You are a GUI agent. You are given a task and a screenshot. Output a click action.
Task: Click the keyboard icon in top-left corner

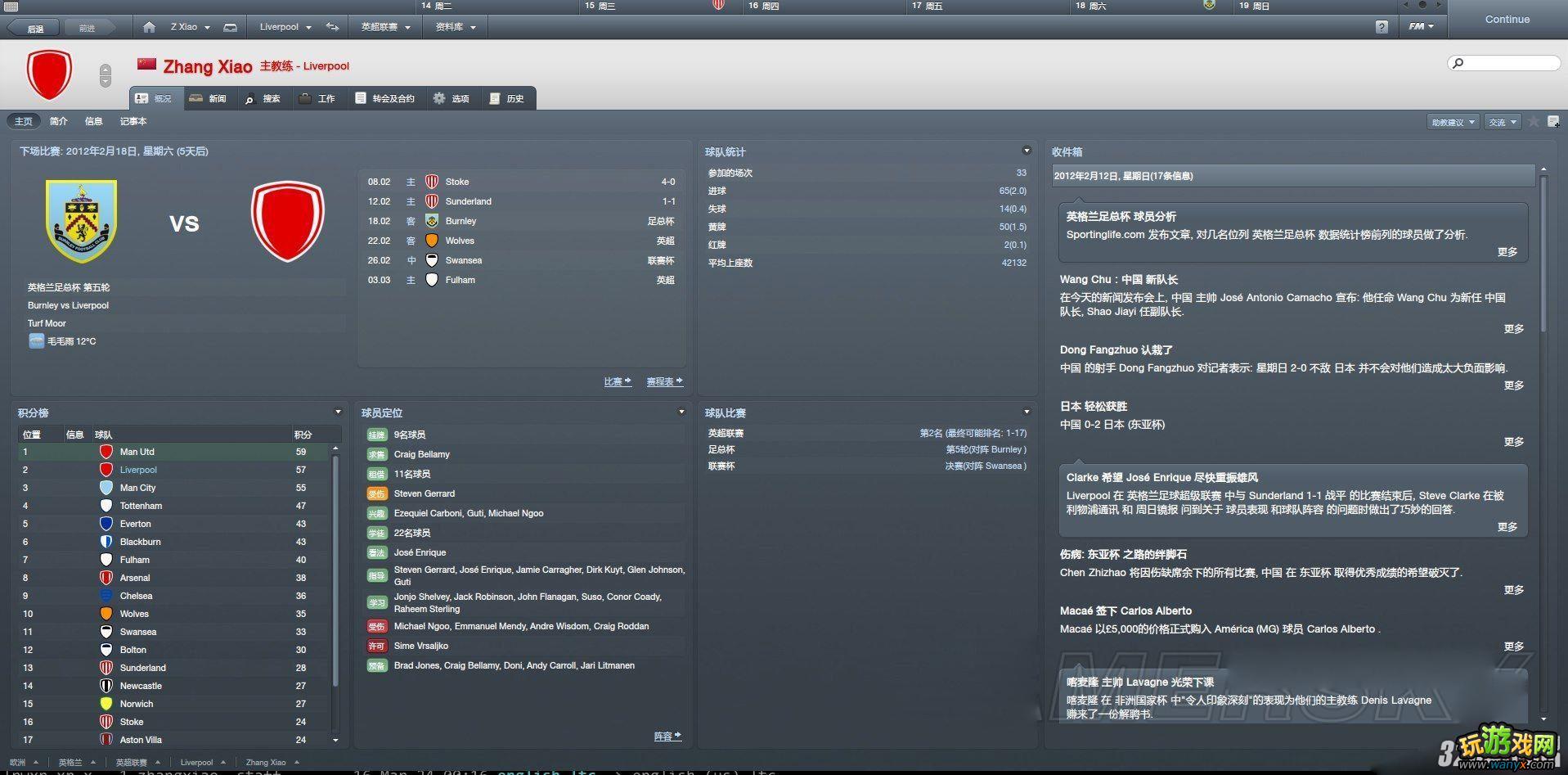coord(11,6)
